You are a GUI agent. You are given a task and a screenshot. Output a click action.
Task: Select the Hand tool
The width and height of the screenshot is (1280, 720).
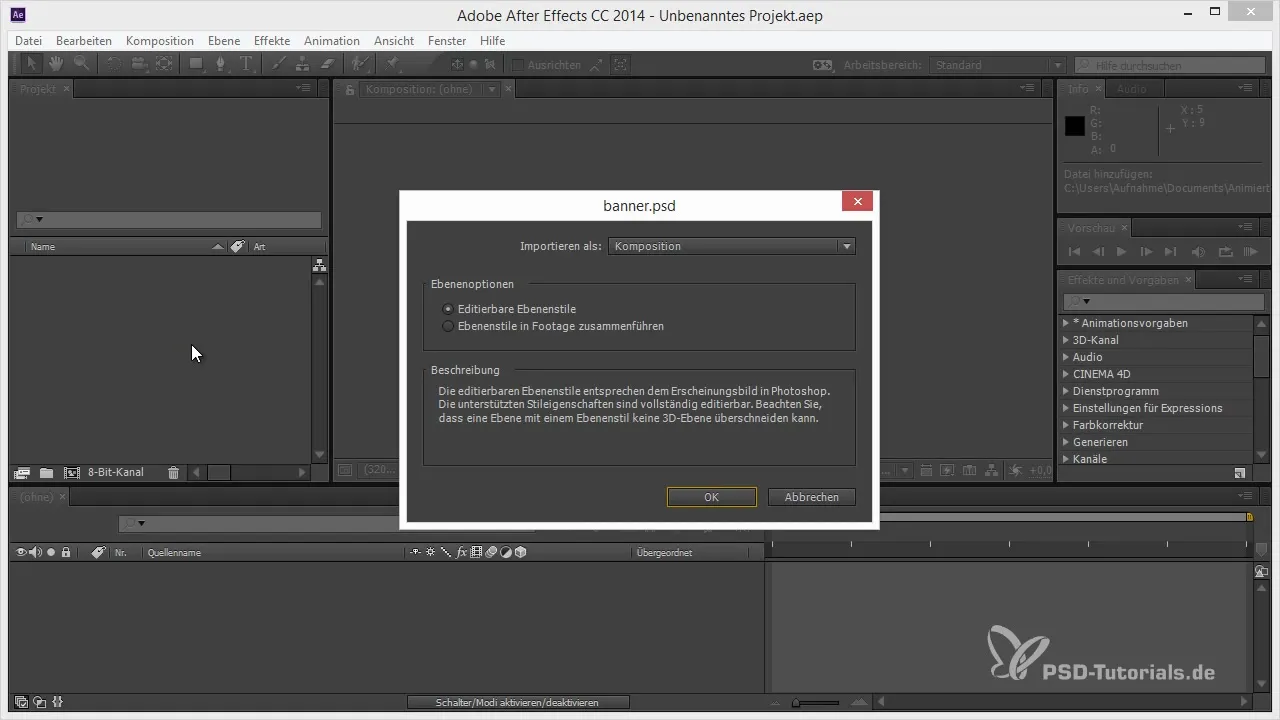(56, 65)
